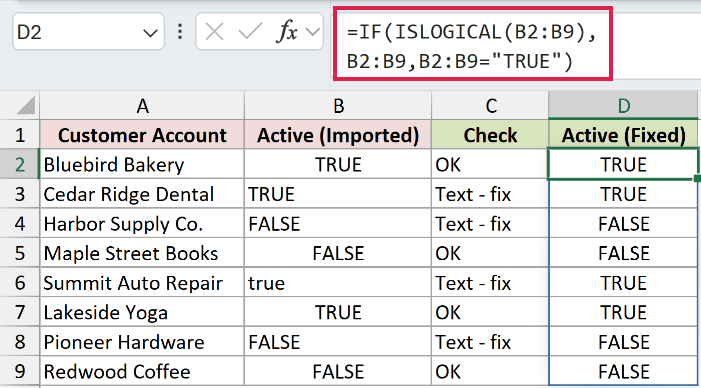This screenshot has height=388, width=701.
Task: Expand the dropdown arrow beside fx
Action: [x=313, y=32]
